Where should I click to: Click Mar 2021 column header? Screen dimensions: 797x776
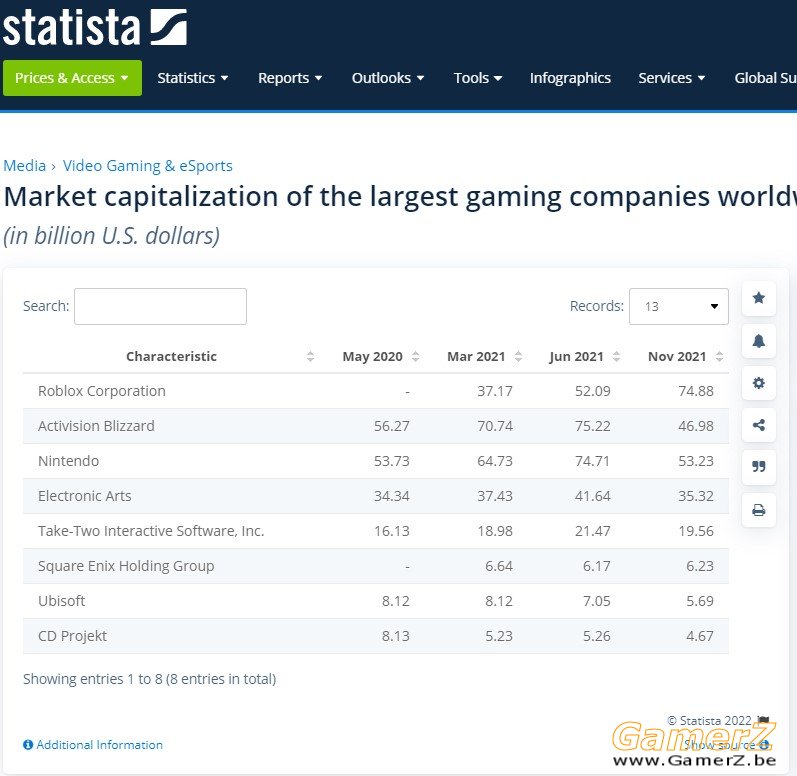476,356
